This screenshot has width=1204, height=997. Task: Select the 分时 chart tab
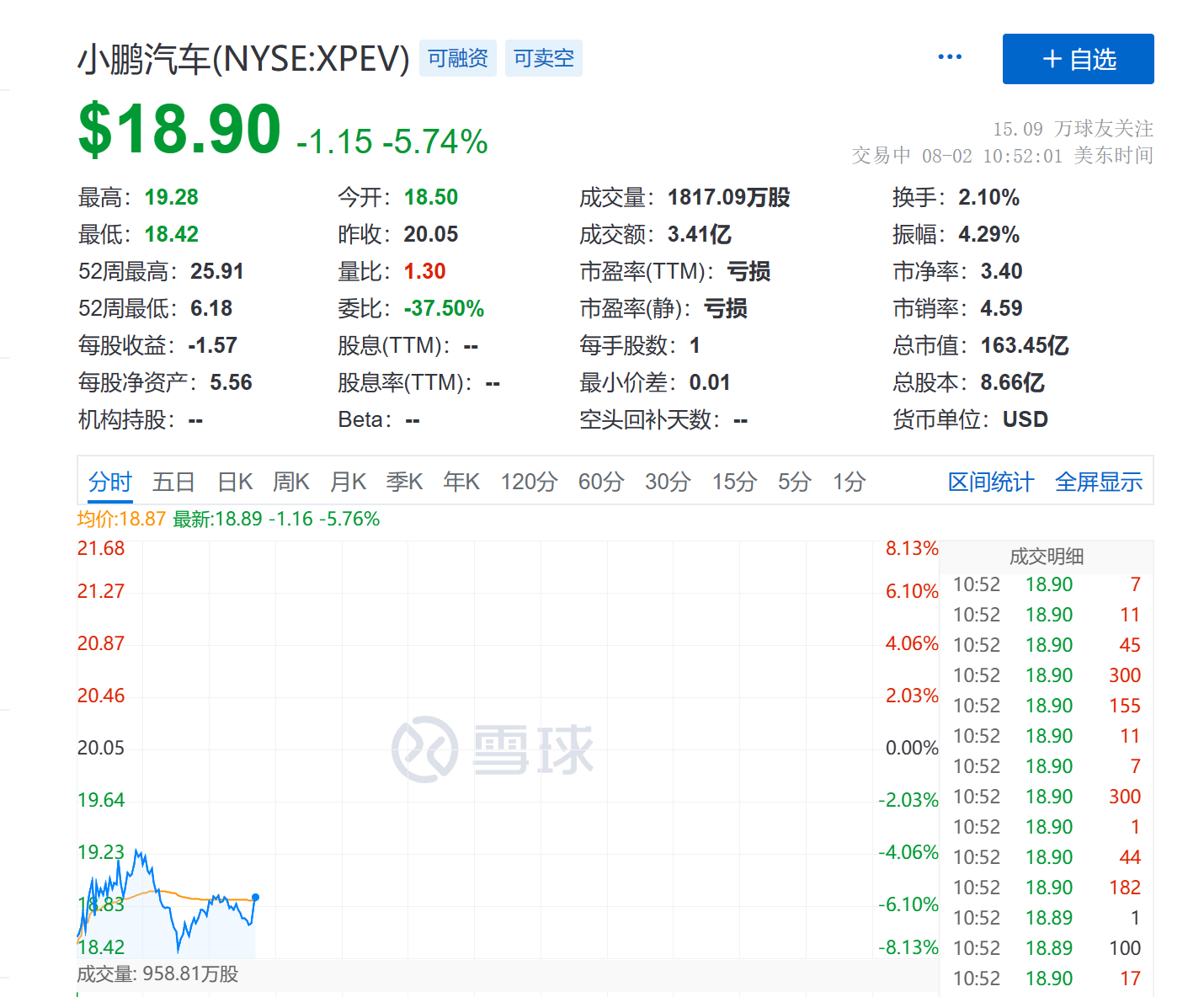pyautogui.click(x=110, y=482)
